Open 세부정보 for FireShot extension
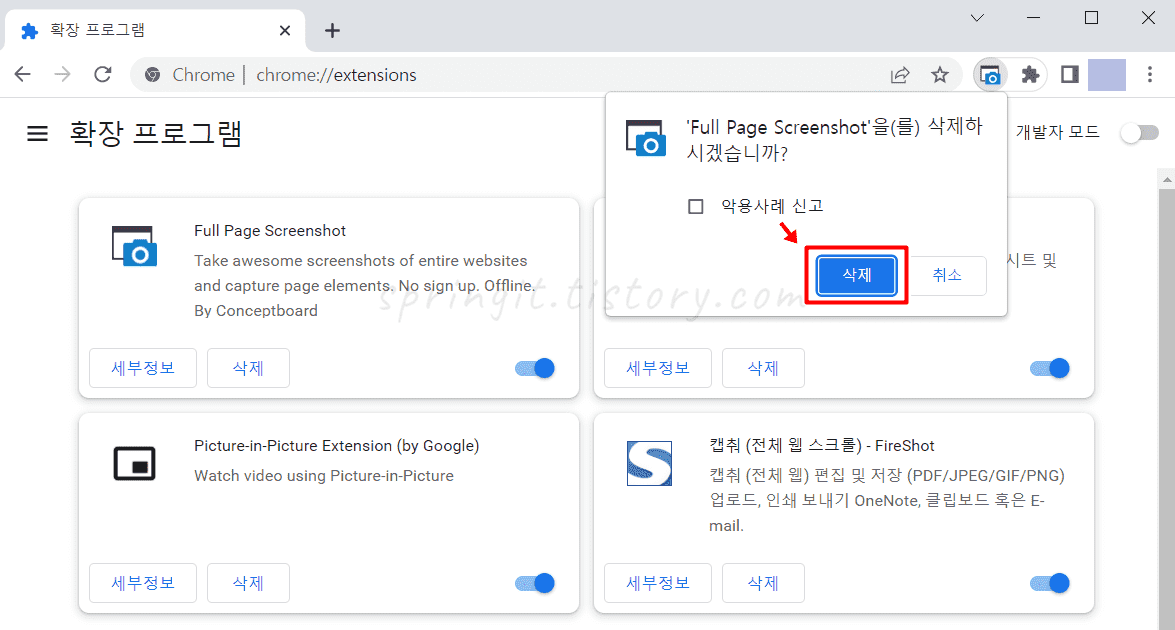The width and height of the screenshot is (1175, 630). (x=658, y=583)
